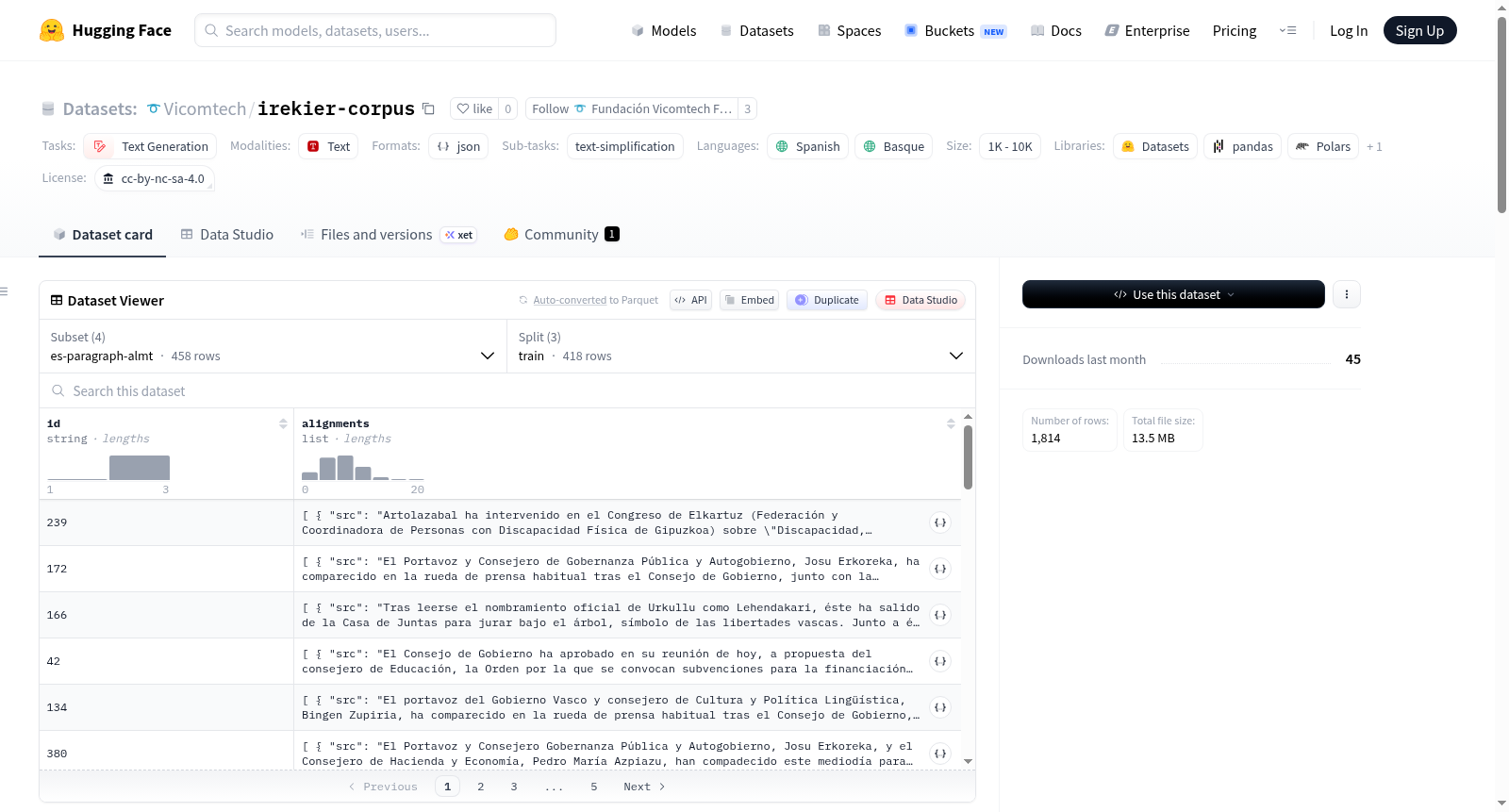1509x812 pixels.
Task: Sort by the alignments column
Action: pos(951,423)
